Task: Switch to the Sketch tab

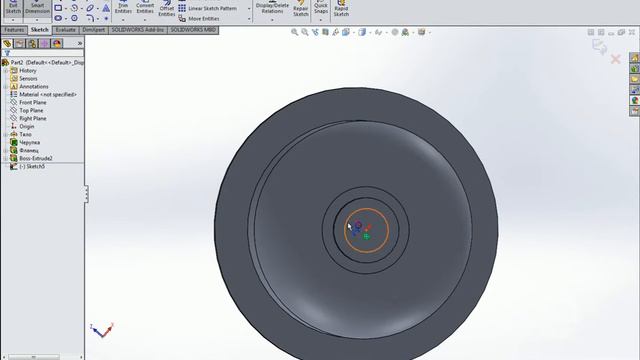Action: pos(40,30)
